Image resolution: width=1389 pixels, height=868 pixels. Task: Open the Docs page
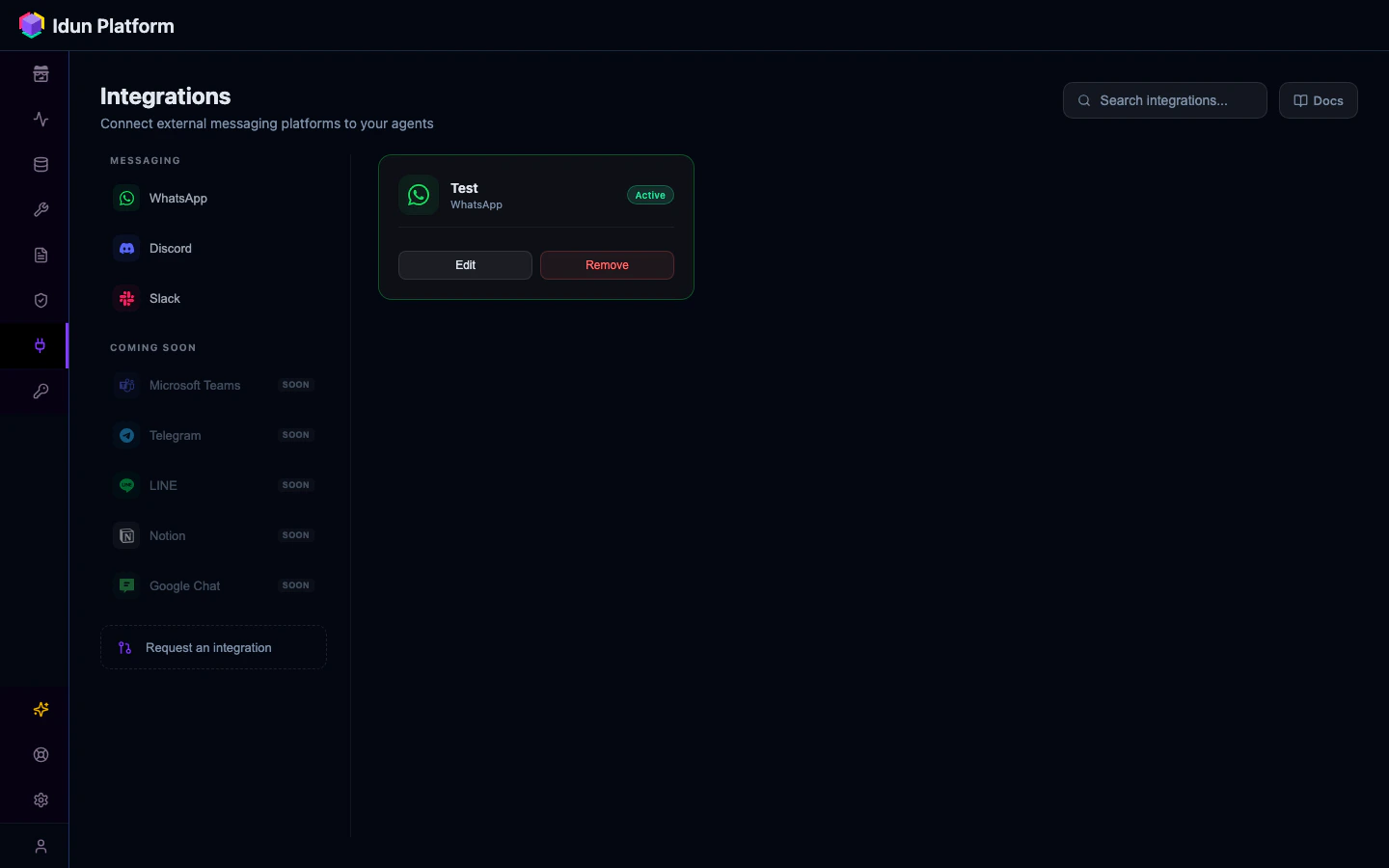tap(1319, 100)
